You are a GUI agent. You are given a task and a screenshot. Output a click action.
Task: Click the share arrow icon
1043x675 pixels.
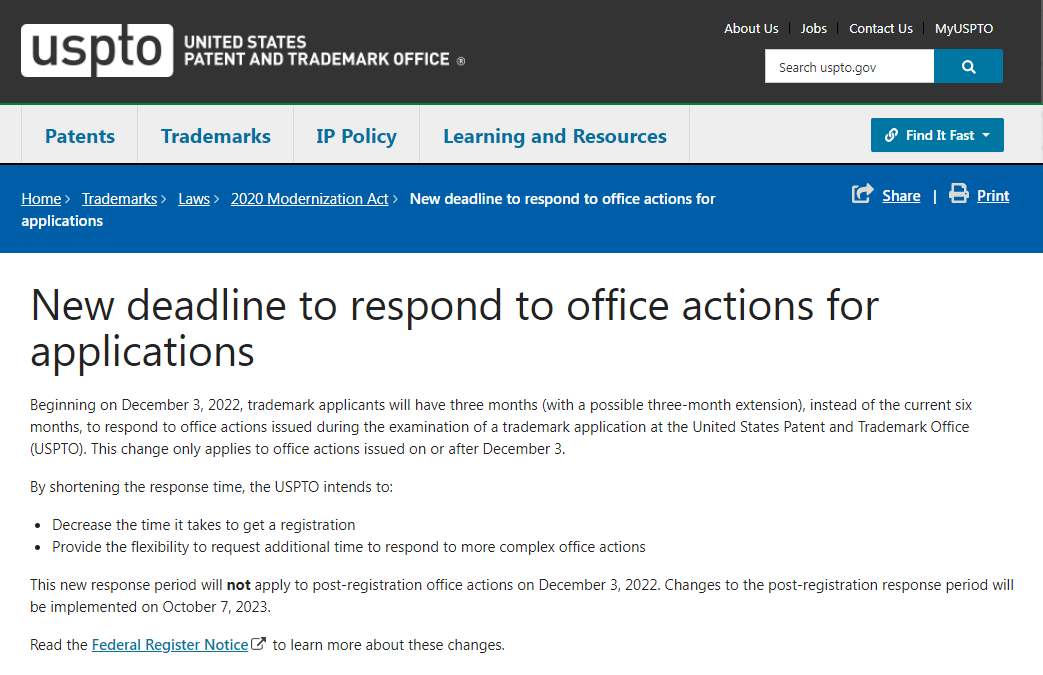pos(862,194)
